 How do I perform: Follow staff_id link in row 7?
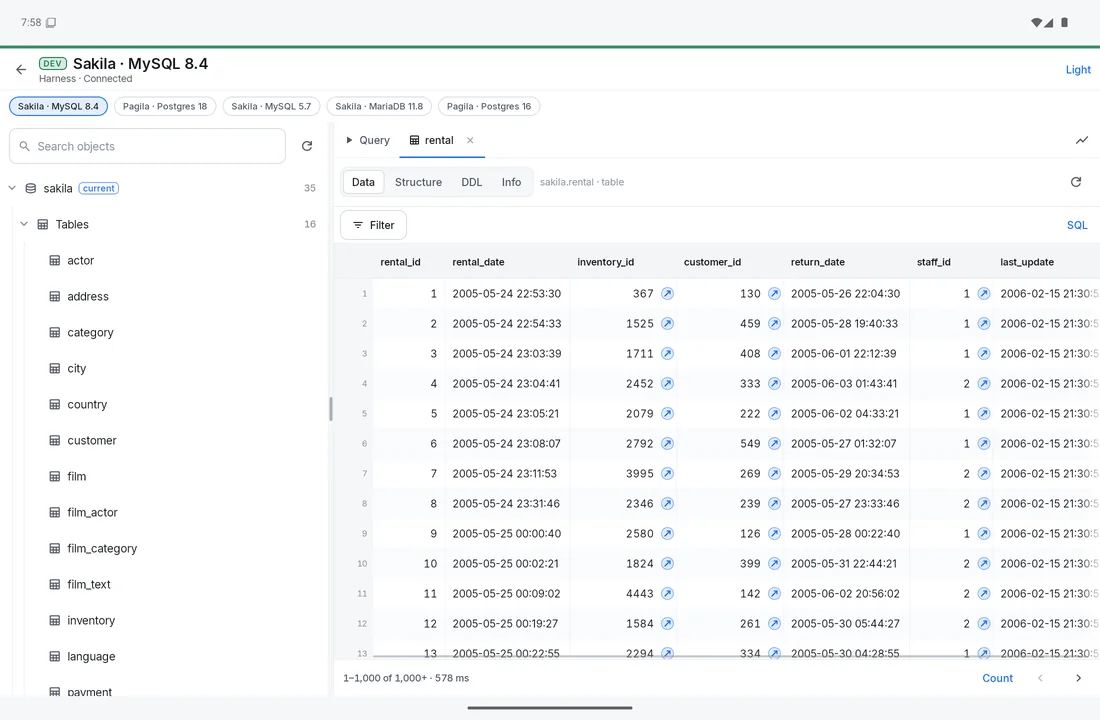(984, 474)
